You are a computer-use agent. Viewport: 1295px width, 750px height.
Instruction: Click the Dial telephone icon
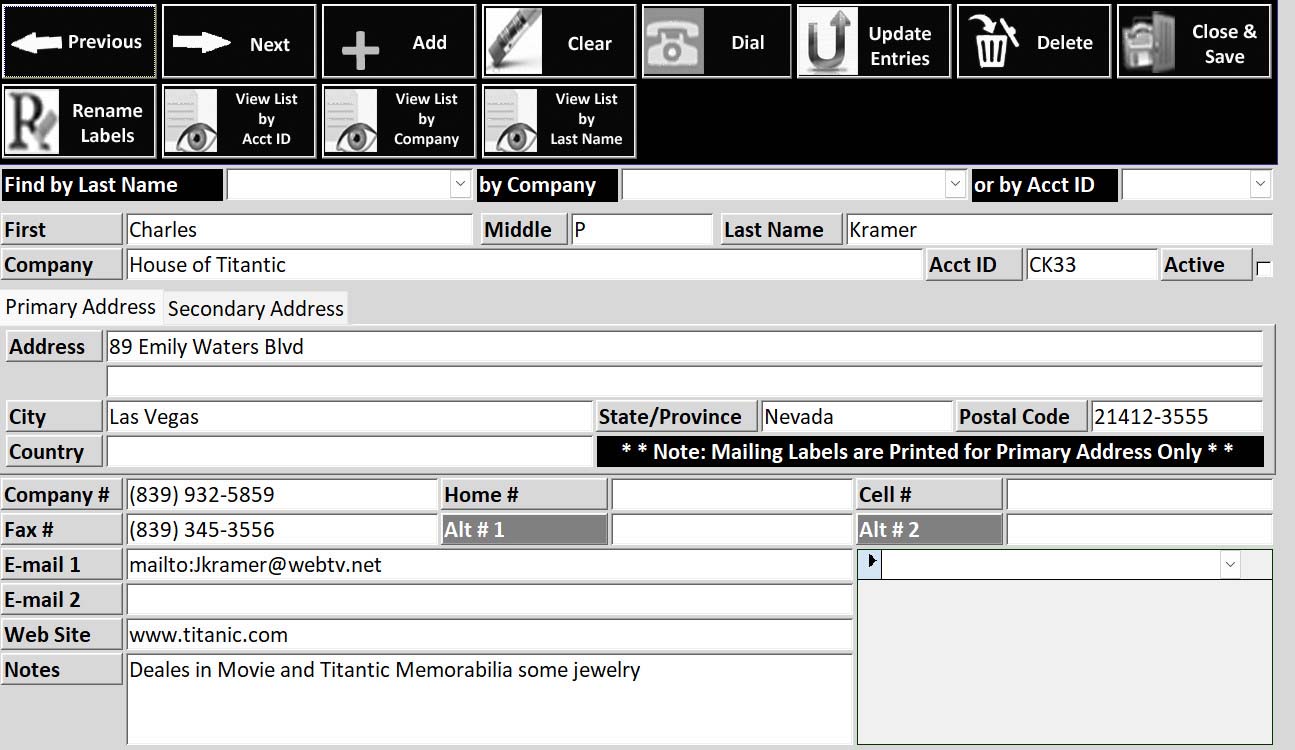pyautogui.click(x=673, y=42)
